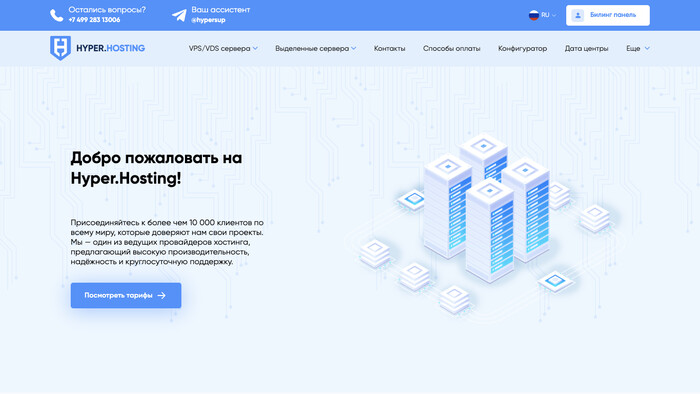Open the RU language dropdown

point(542,15)
